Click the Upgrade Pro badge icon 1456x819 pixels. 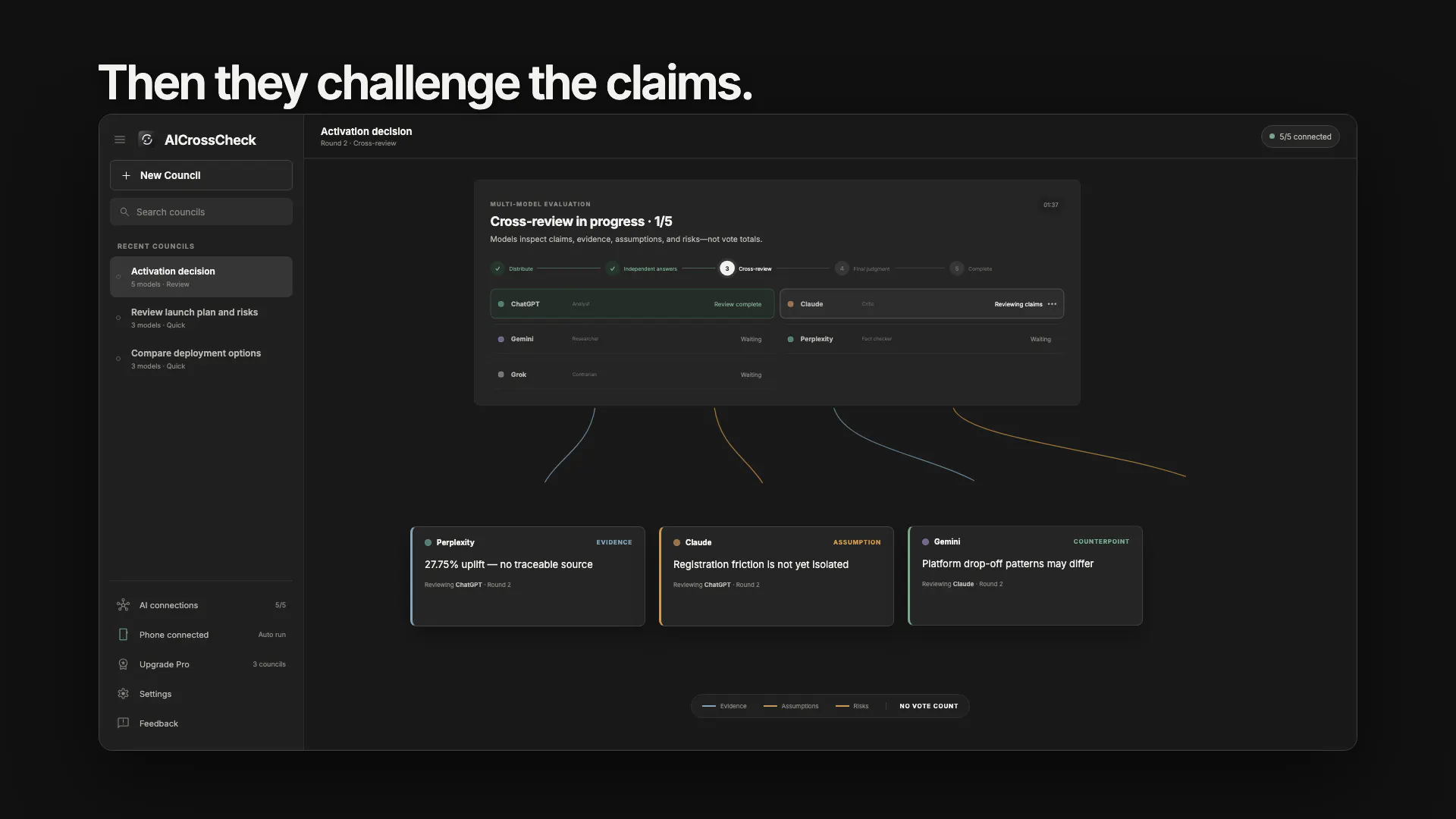(123, 664)
